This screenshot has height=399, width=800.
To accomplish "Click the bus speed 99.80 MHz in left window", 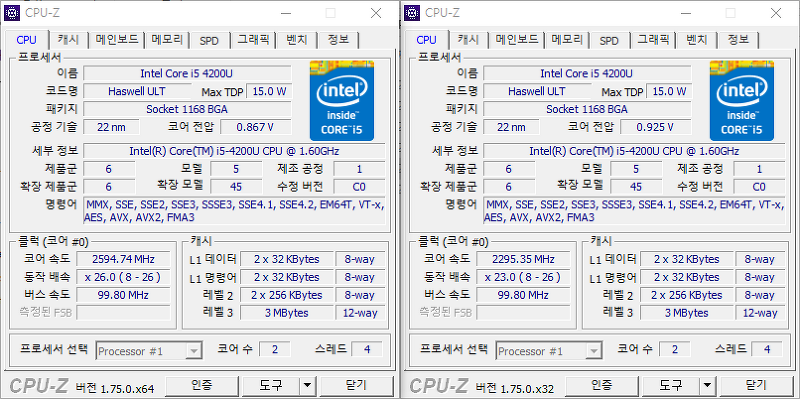I will click(123, 295).
